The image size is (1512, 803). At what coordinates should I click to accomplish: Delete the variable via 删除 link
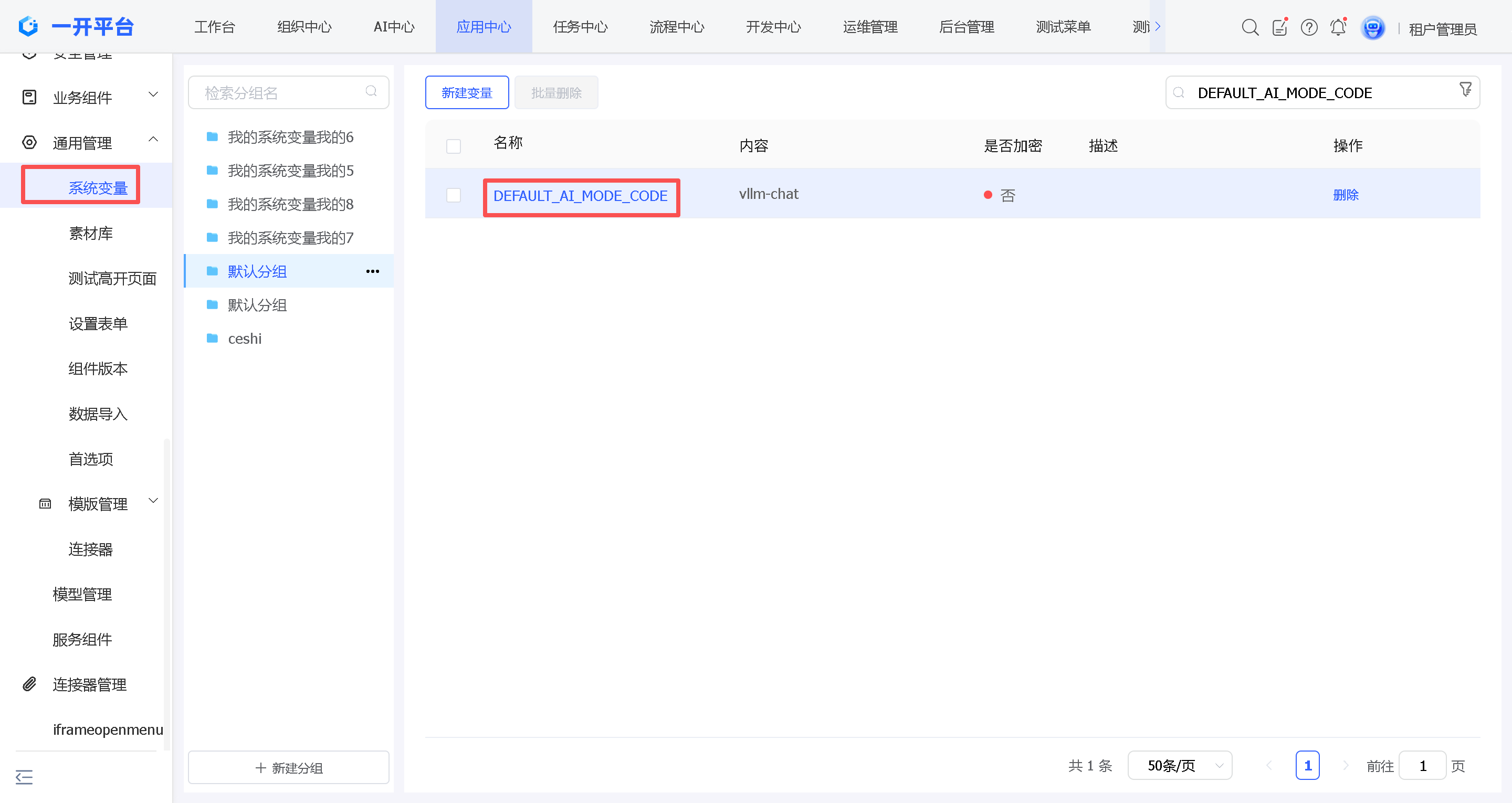1345,195
